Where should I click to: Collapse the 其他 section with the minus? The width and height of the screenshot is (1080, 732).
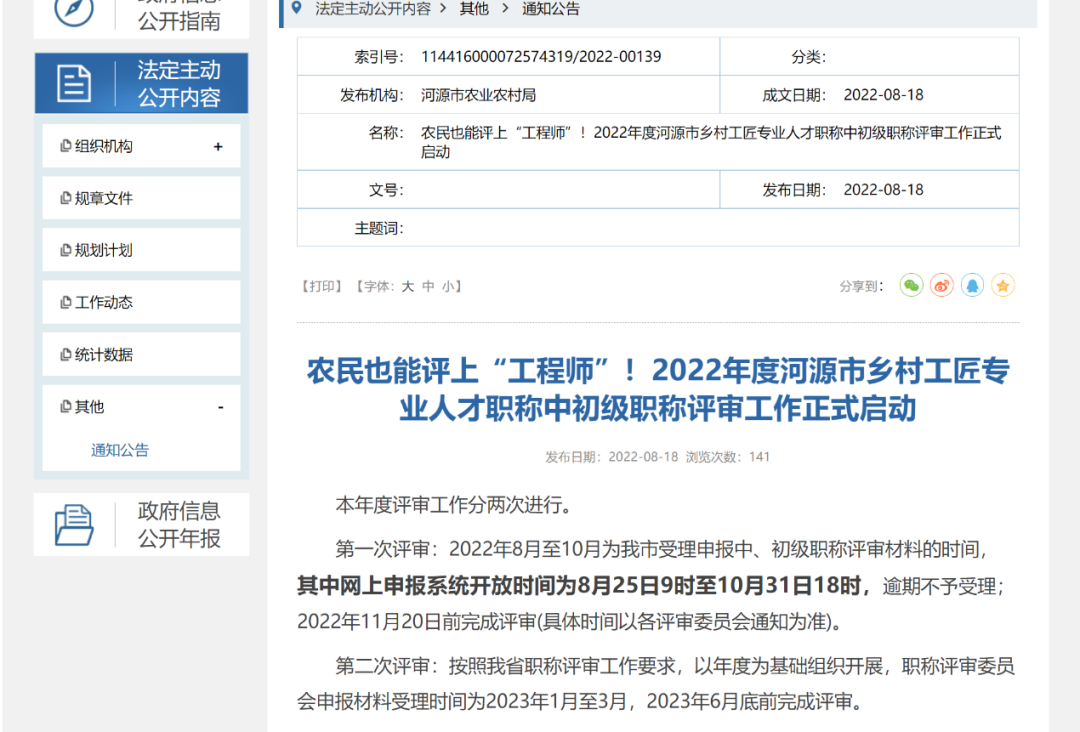(218, 407)
